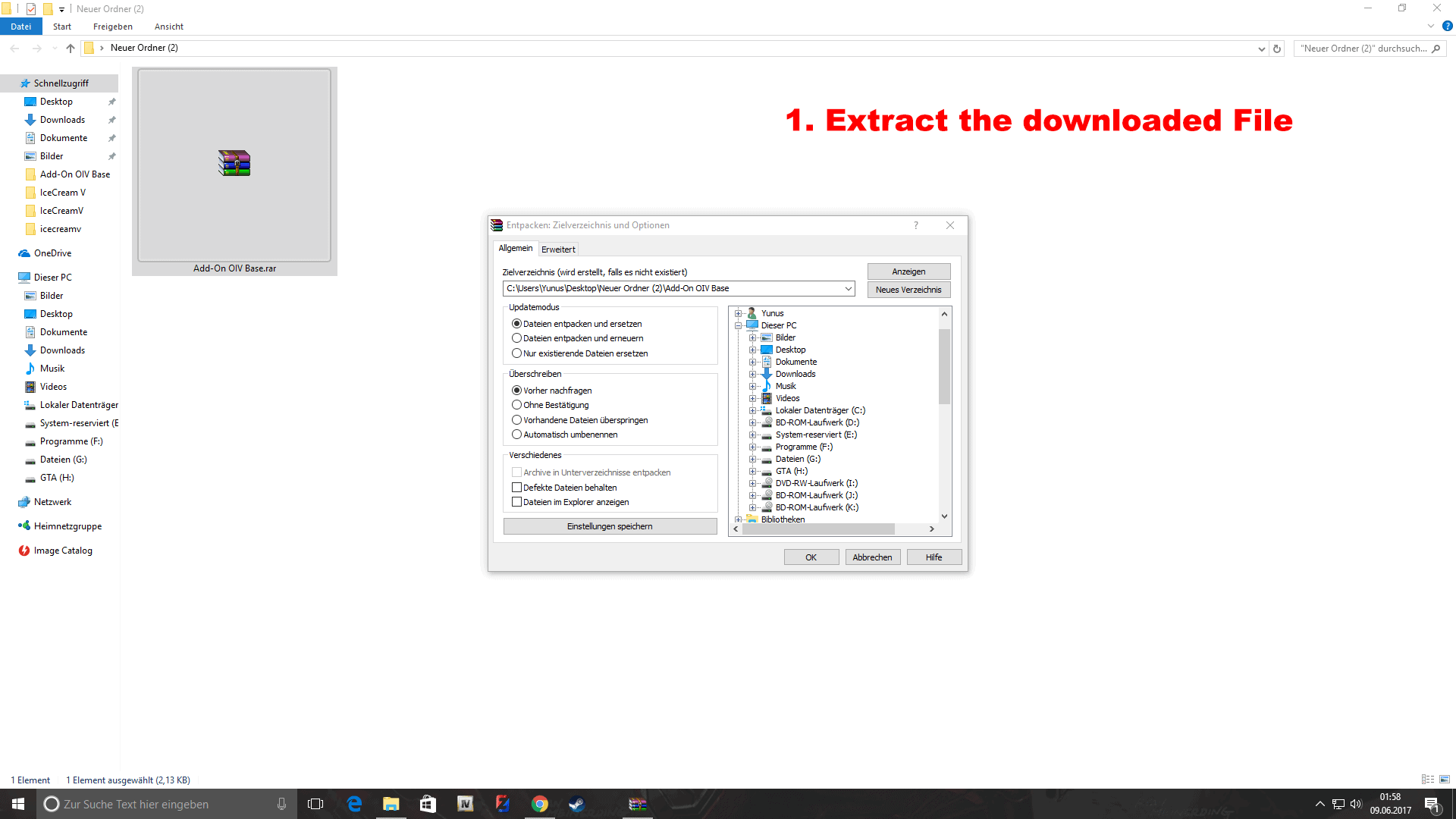1456x819 pixels.
Task: Click the volume icon in system tray
Action: click(1356, 804)
